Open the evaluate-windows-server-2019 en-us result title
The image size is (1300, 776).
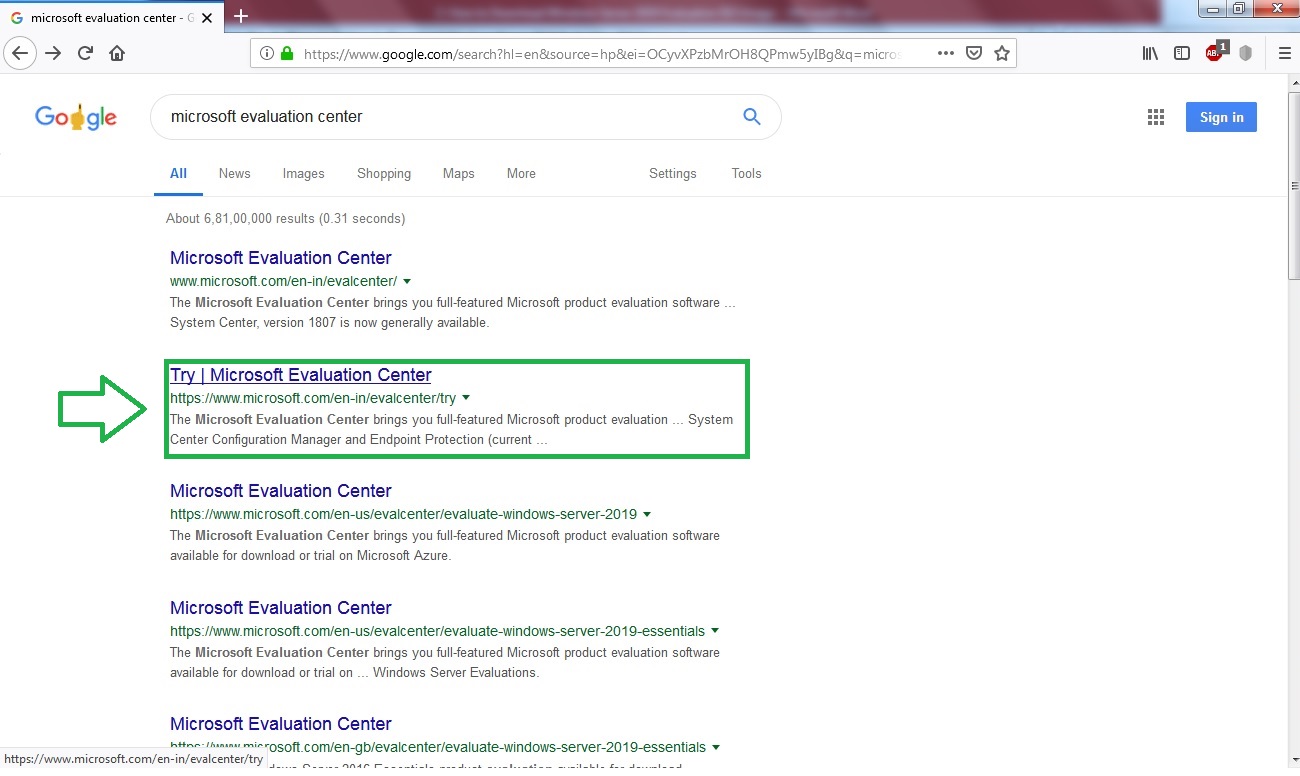[x=280, y=491]
